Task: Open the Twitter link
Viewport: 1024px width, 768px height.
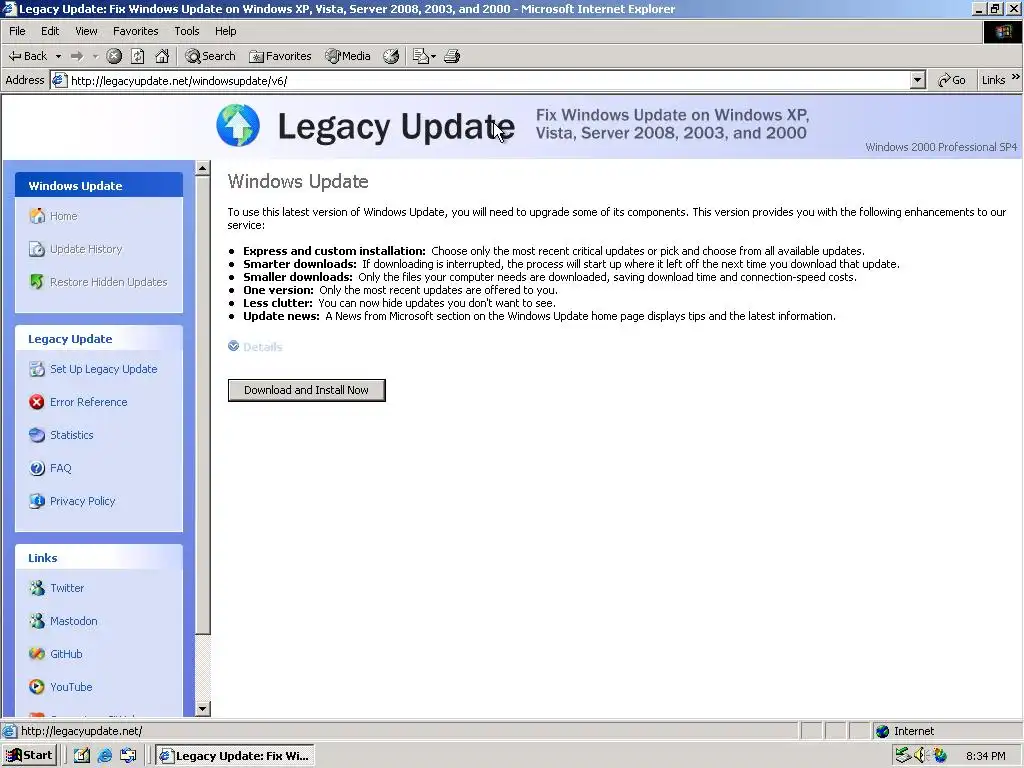Action: [67, 588]
